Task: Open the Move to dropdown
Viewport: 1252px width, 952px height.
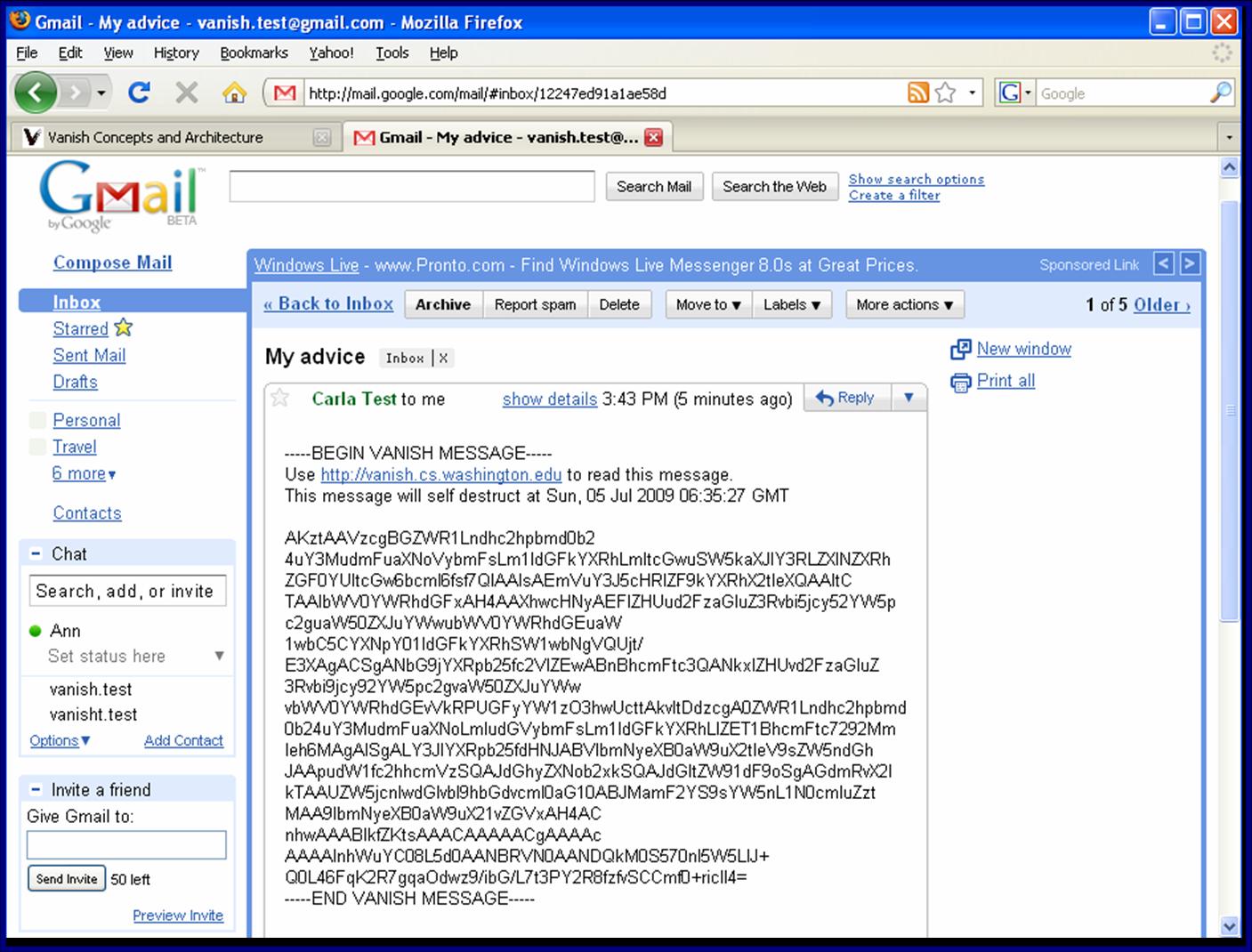Action: coord(708,304)
